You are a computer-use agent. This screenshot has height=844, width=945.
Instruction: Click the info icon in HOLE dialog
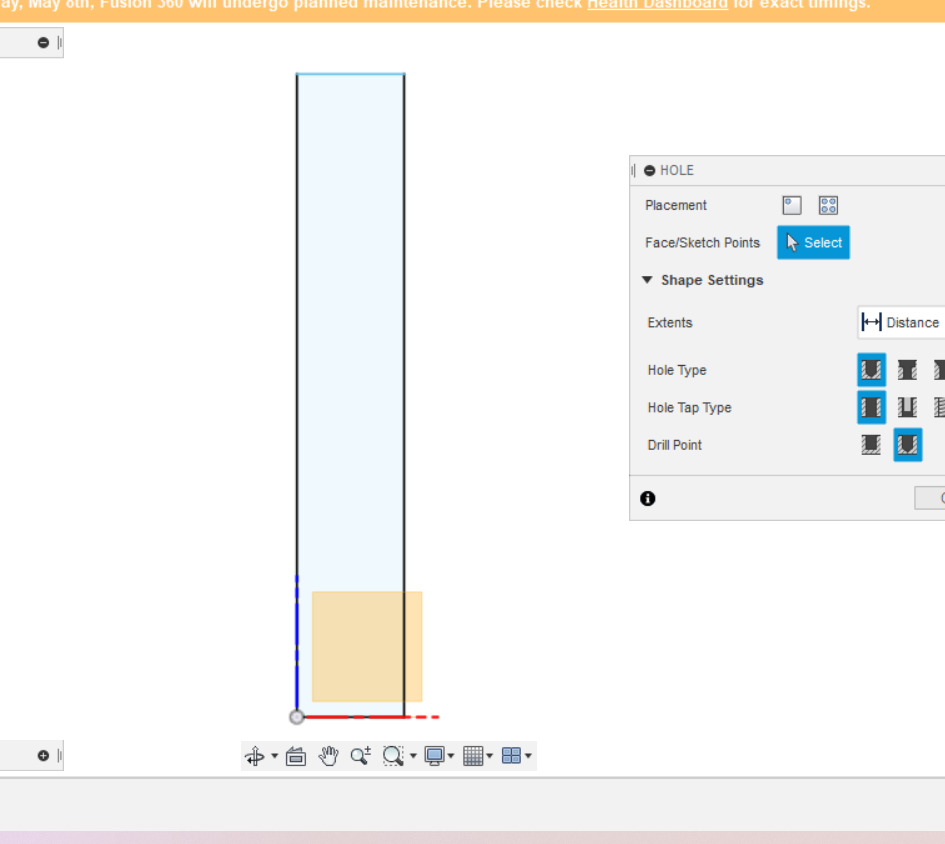pyautogui.click(x=648, y=499)
